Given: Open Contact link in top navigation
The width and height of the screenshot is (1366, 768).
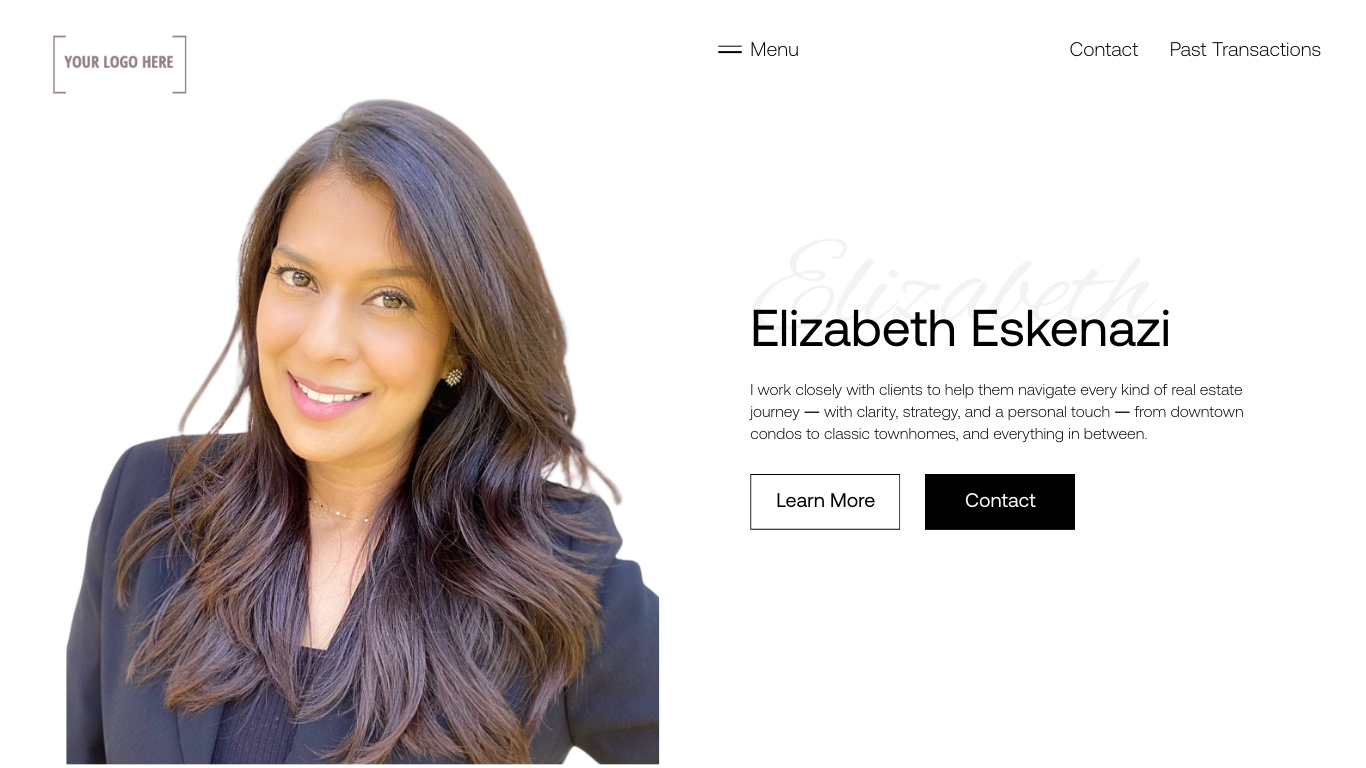Looking at the screenshot, I should tap(1103, 49).
